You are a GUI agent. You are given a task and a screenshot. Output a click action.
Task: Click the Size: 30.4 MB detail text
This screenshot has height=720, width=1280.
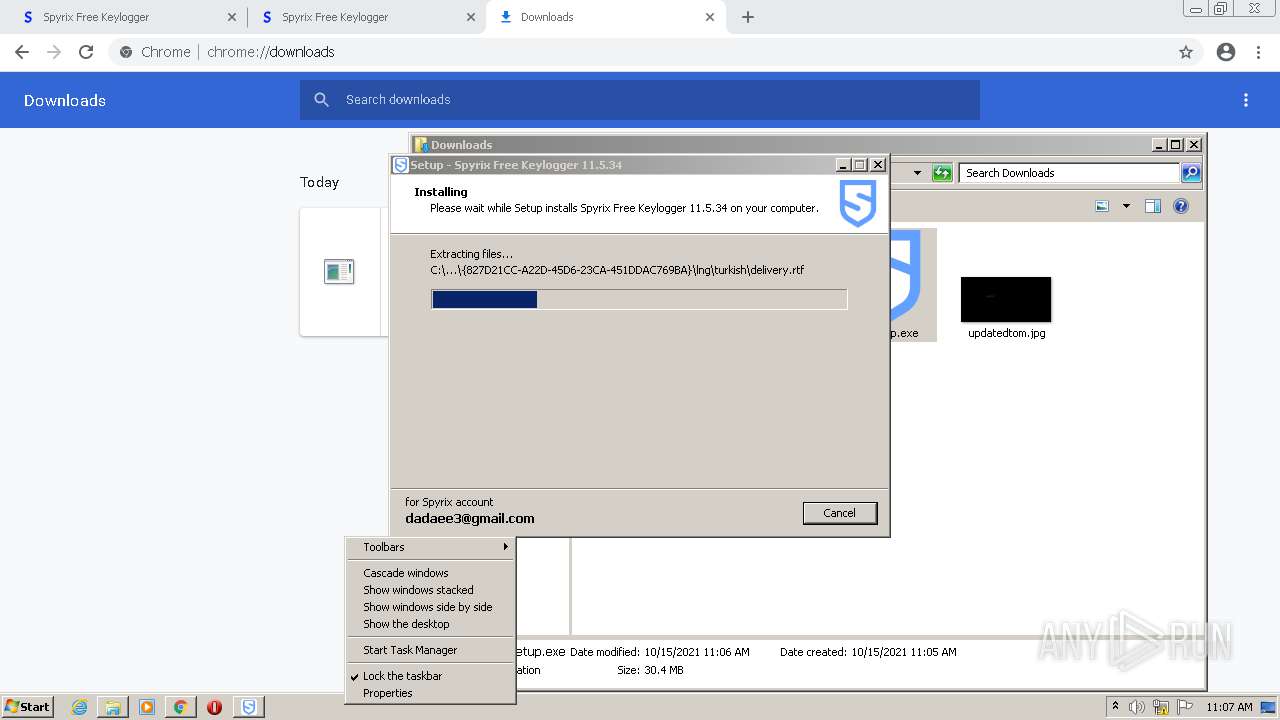coord(650,670)
